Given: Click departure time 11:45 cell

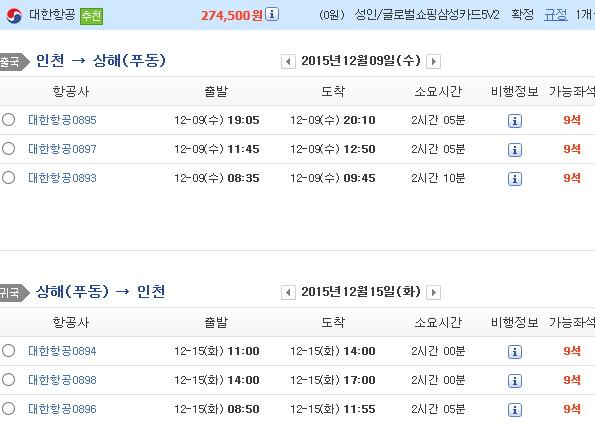Looking at the screenshot, I should tap(217, 149).
